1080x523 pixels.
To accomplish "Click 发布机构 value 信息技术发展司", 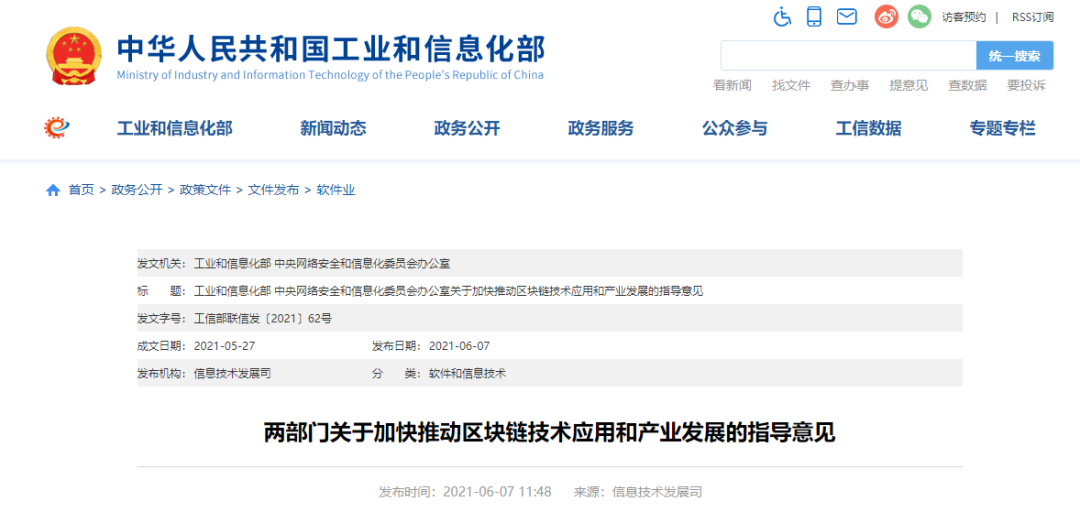I will (233, 373).
